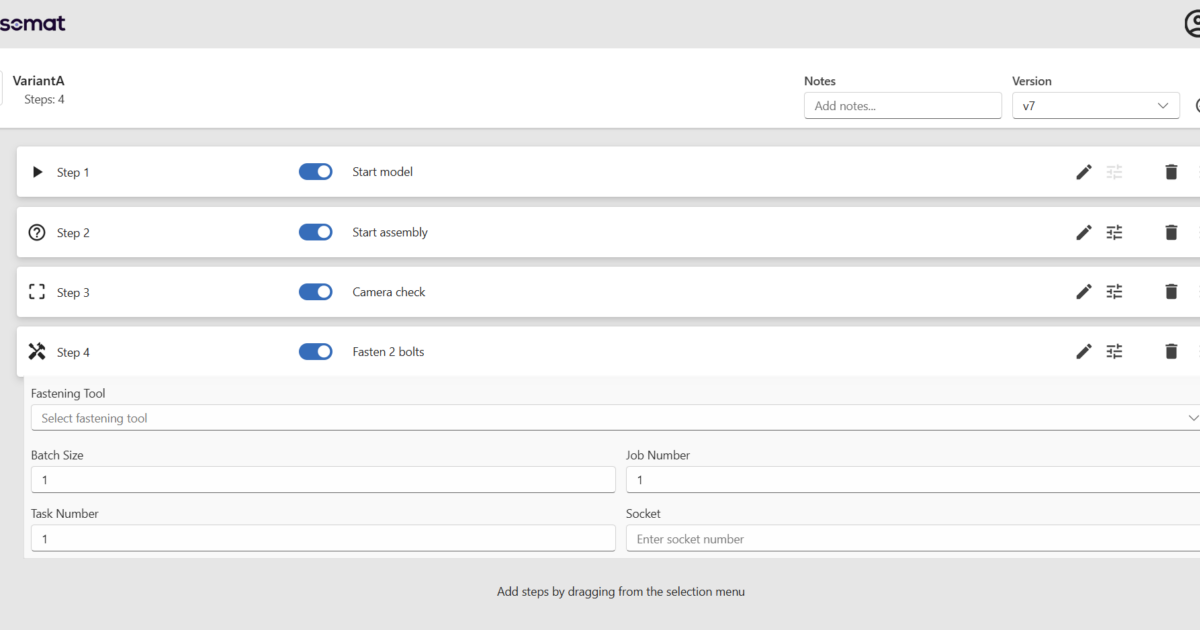Click the Batch Size input box
This screenshot has height=630, width=1200.
[323, 480]
